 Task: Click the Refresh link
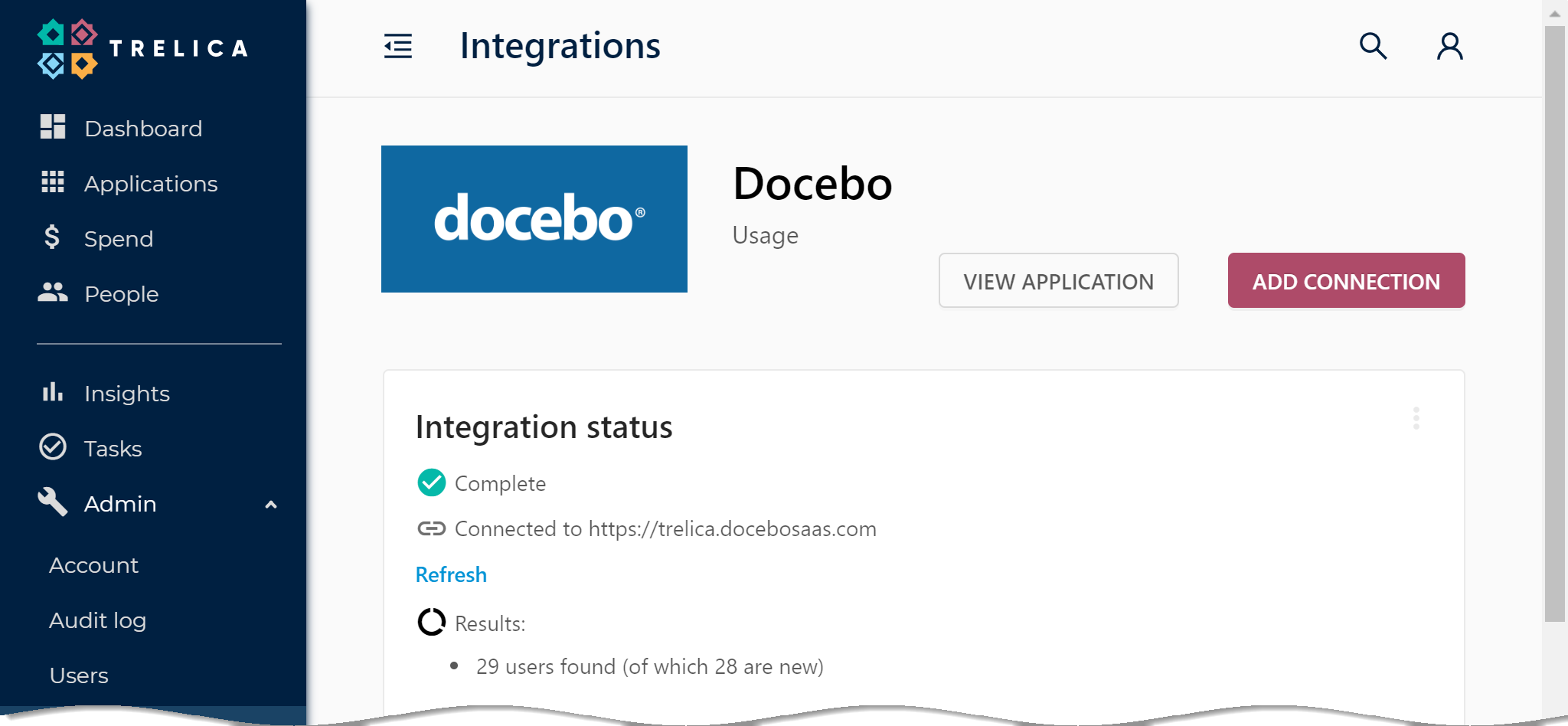pos(451,574)
